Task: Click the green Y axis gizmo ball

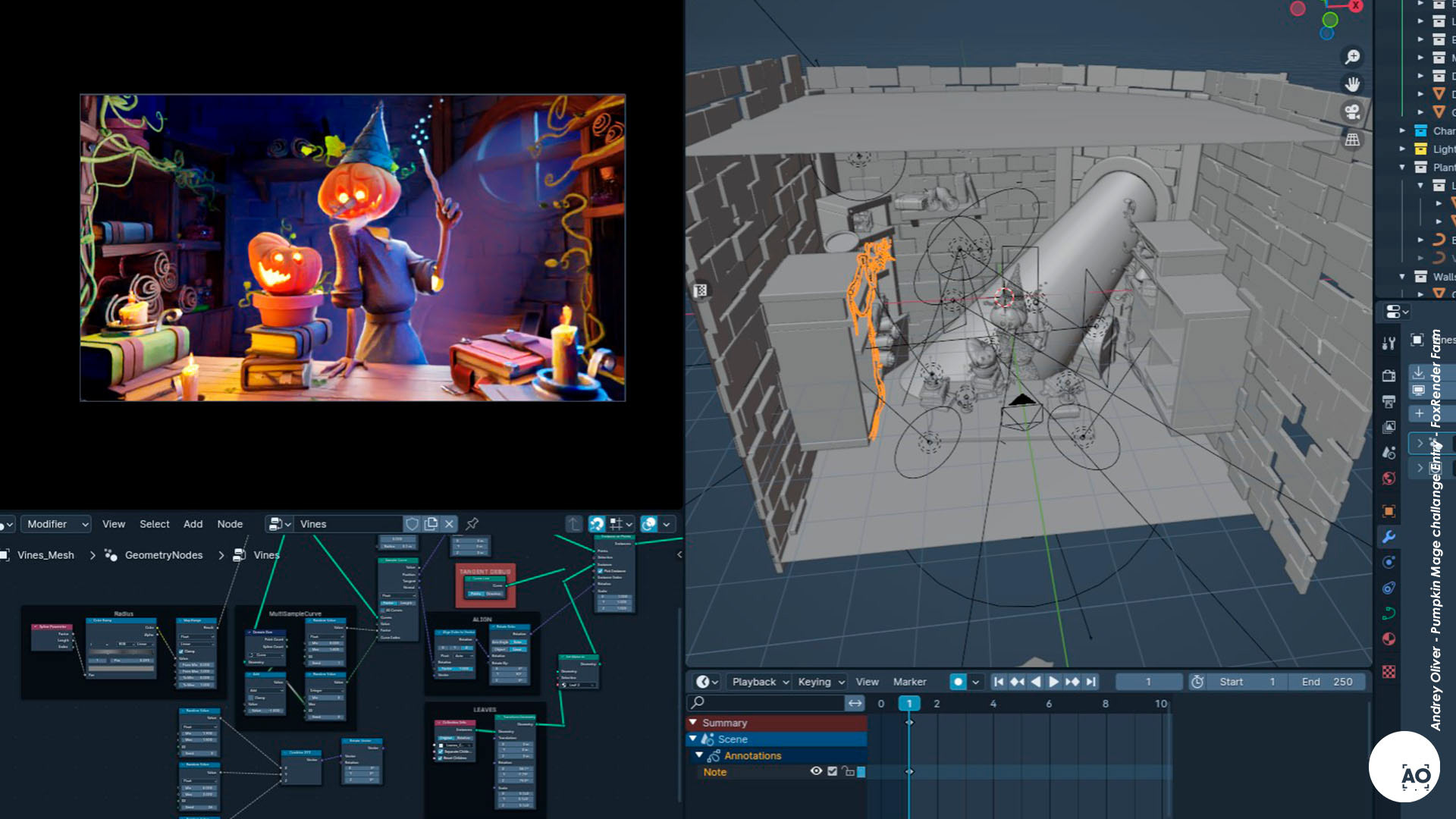Action: pyautogui.click(x=1330, y=20)
